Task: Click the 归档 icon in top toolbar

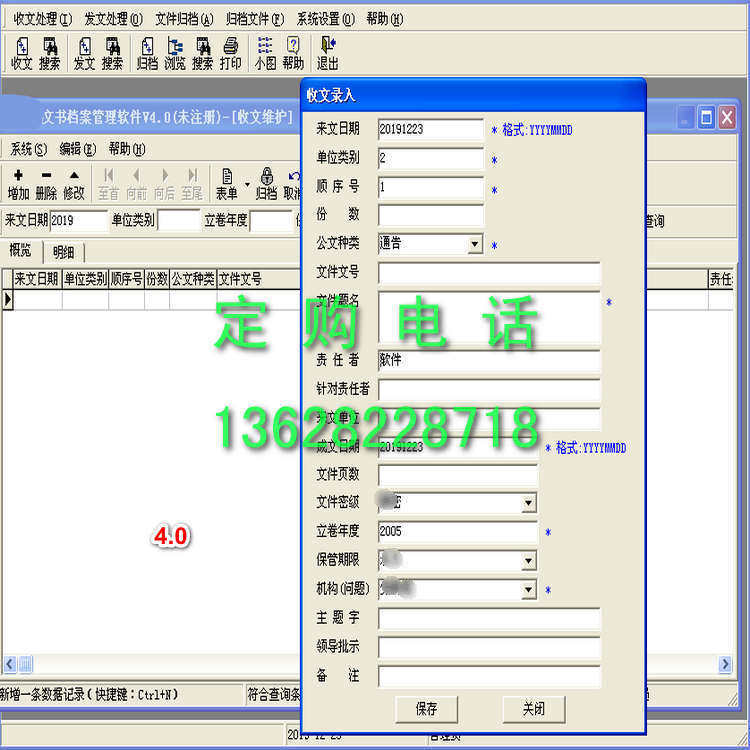Action: [x=147, y=54]
